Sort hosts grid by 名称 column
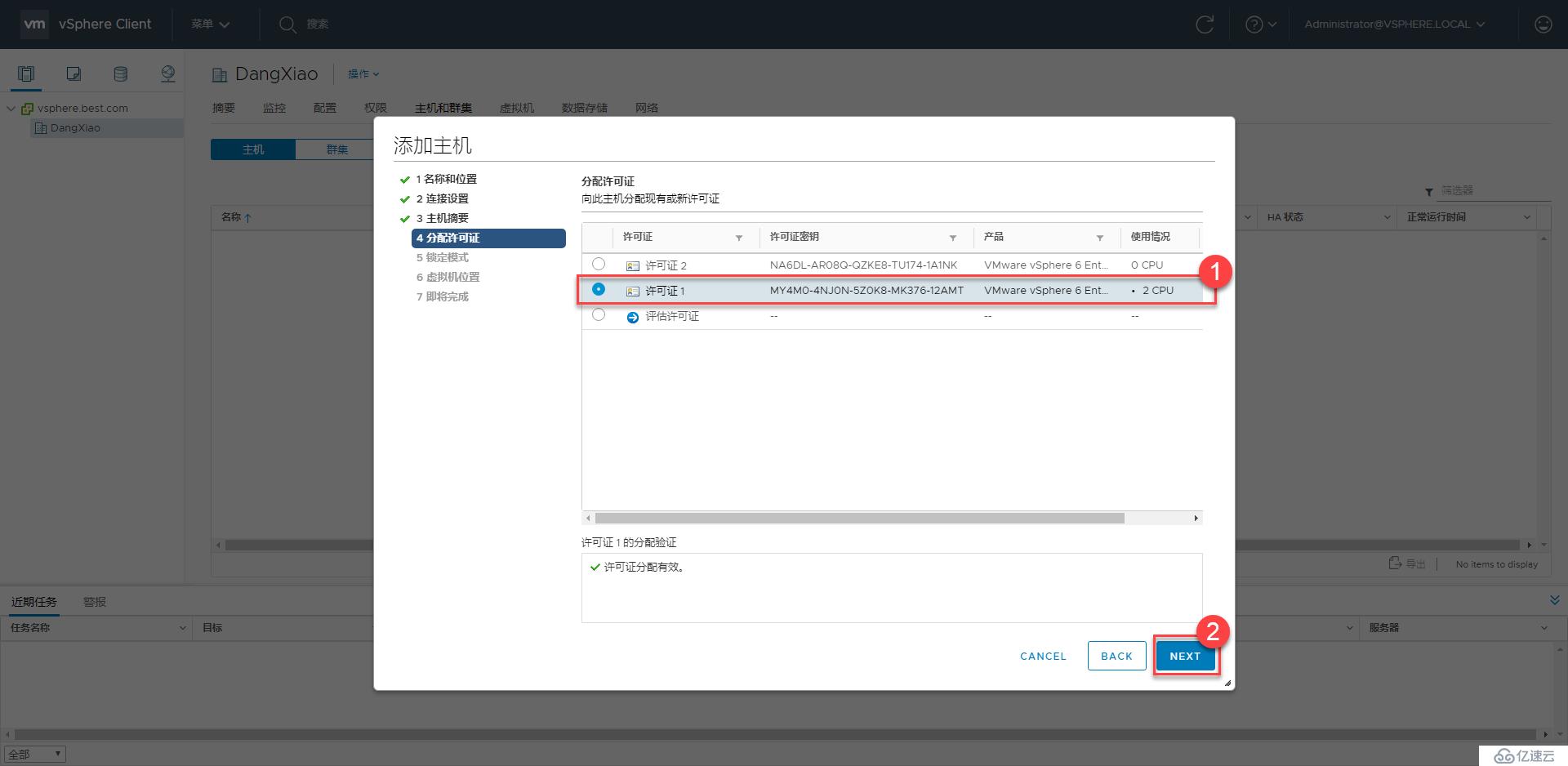This screenshot has height=766, width=1568. pos(236,217)
